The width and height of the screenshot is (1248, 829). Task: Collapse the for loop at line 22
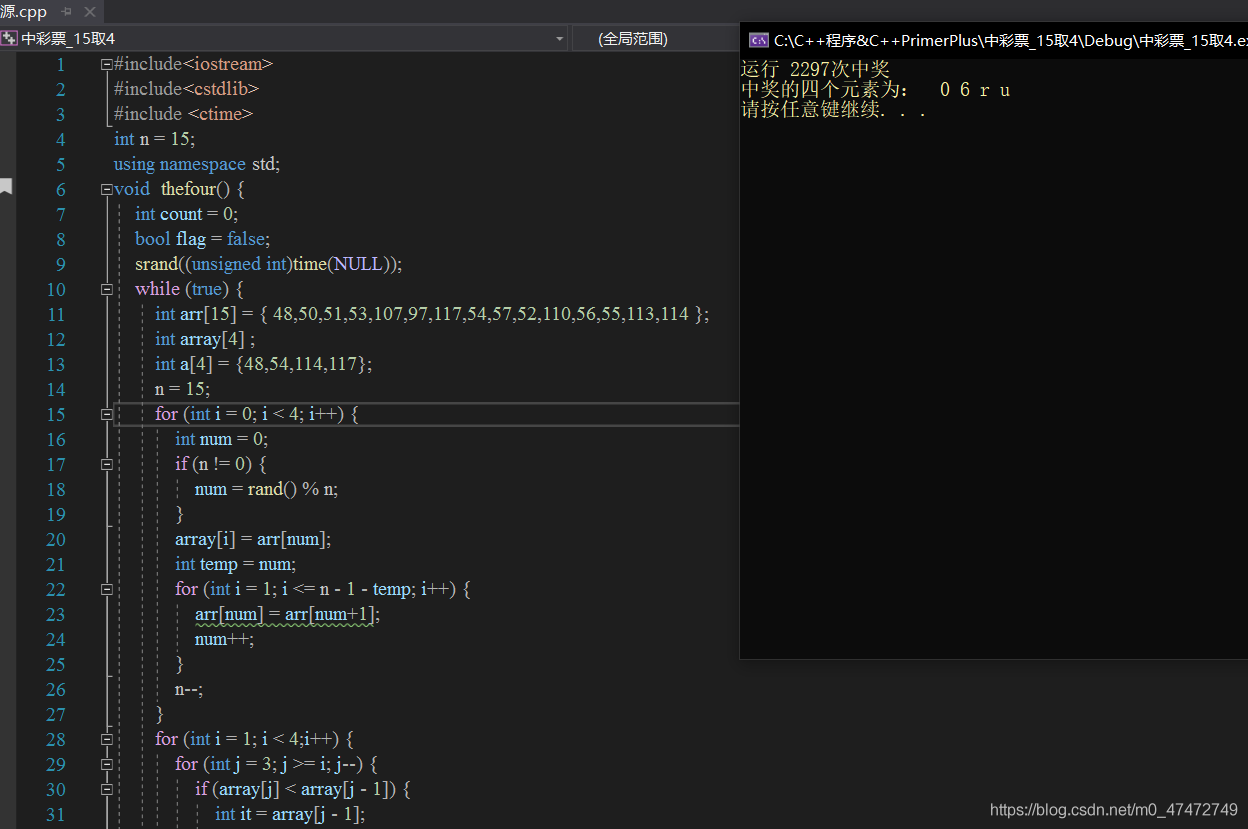(107, 589)
